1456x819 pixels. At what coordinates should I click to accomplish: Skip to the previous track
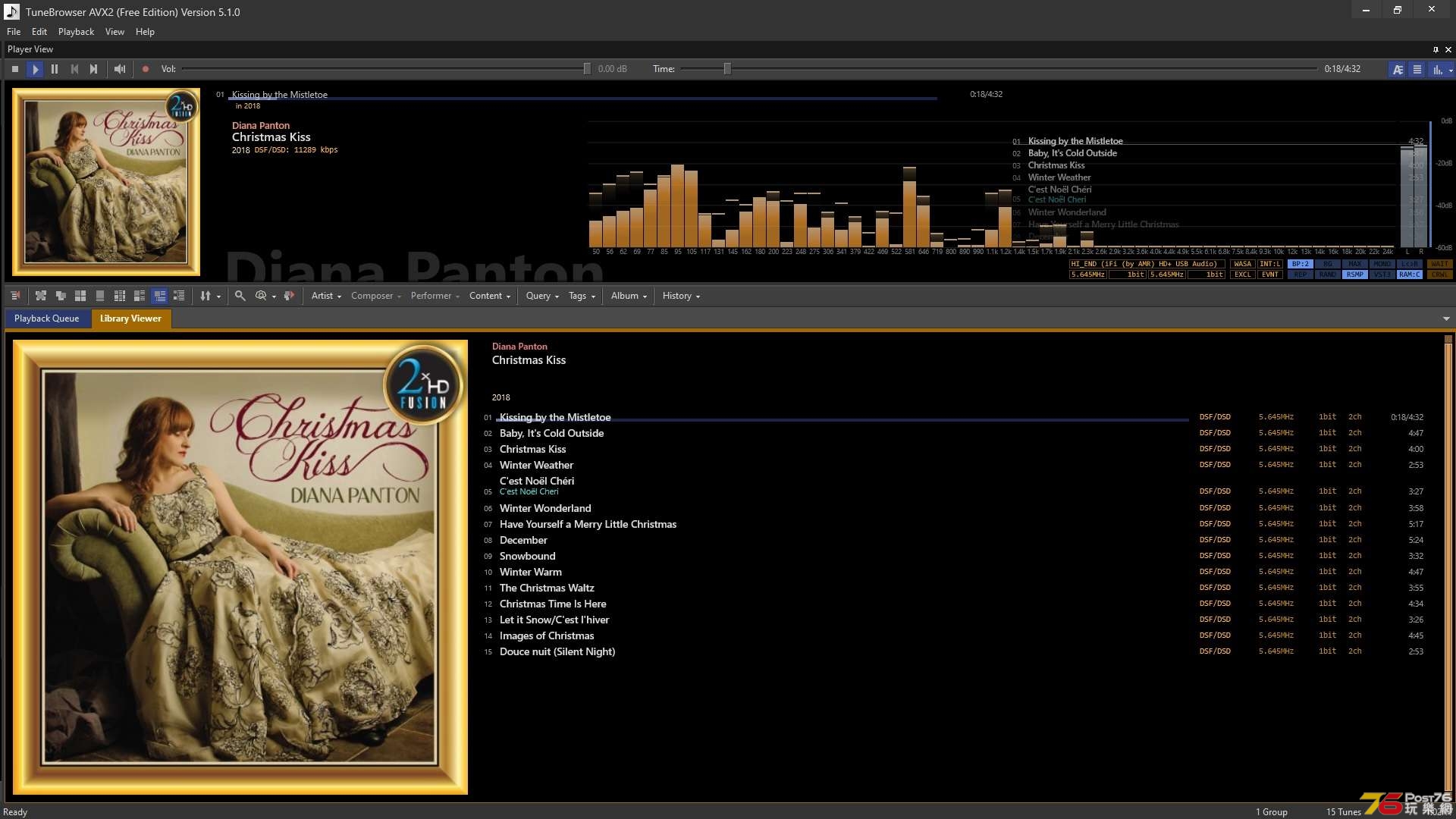pos(74,69)
